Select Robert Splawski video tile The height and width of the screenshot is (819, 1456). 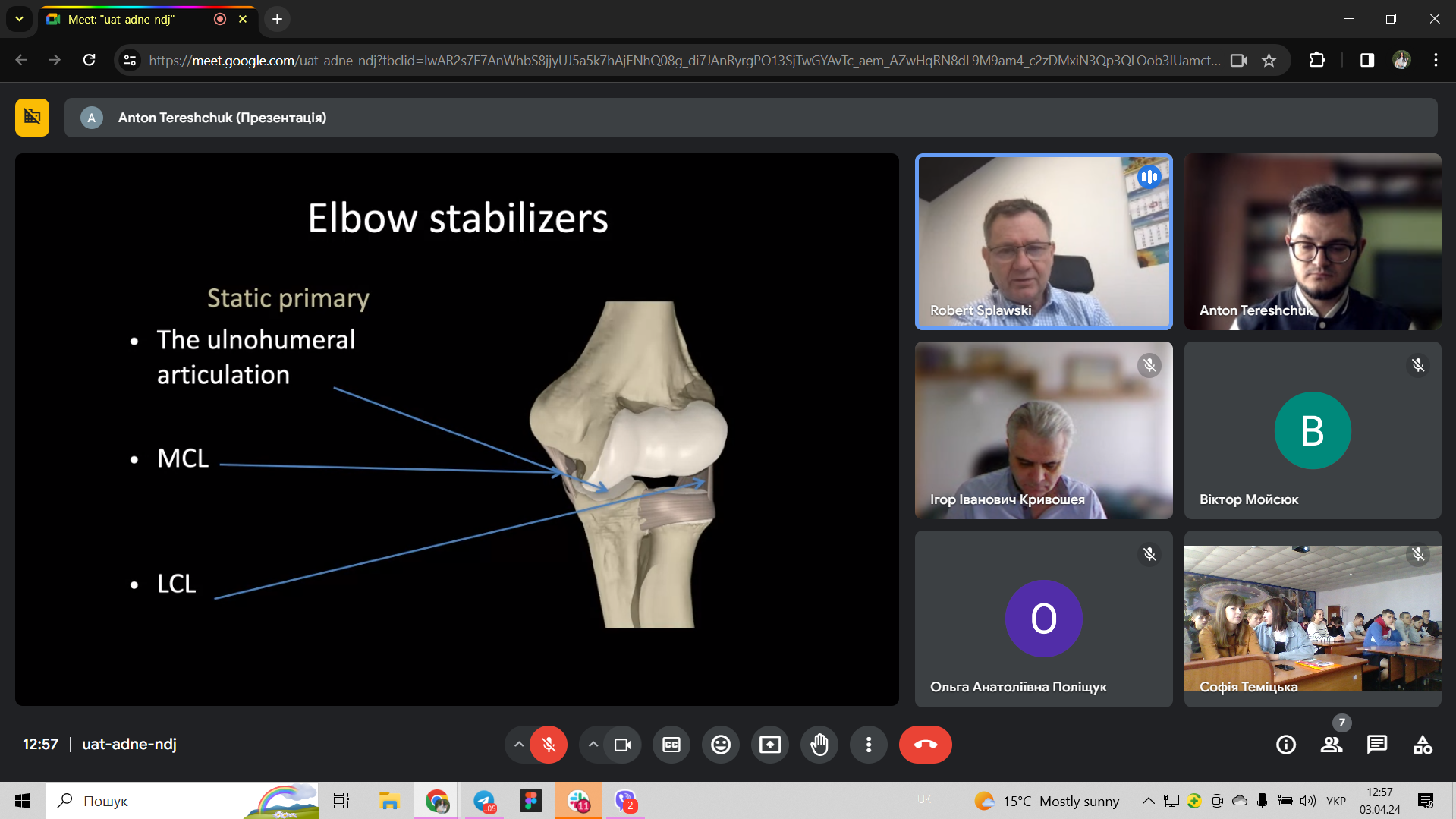[1043, 242]
